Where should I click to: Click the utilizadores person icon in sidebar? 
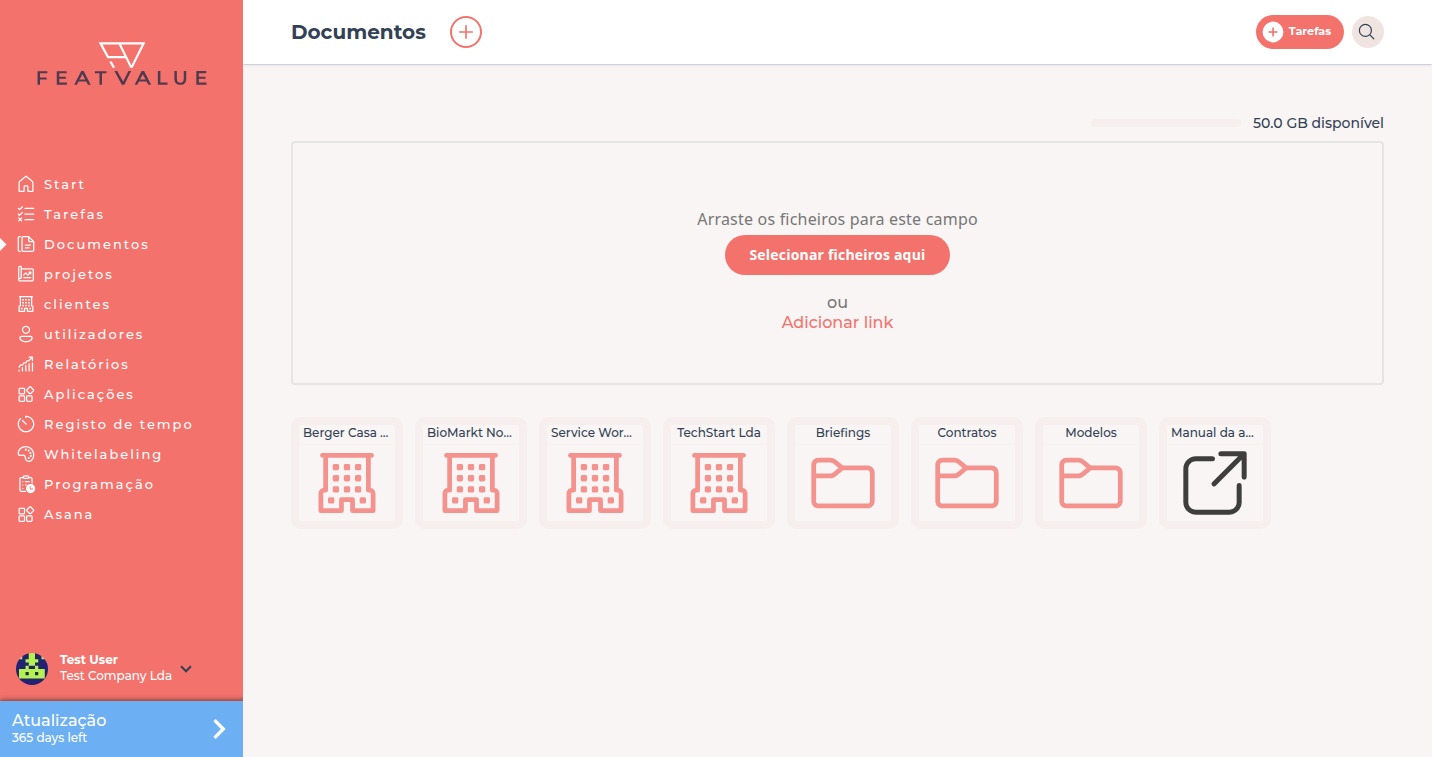pos(26,334)
